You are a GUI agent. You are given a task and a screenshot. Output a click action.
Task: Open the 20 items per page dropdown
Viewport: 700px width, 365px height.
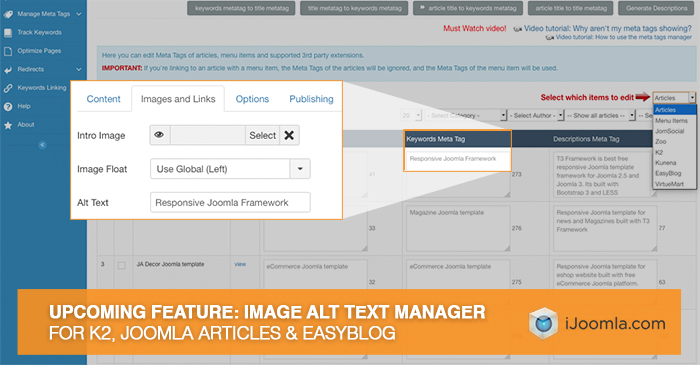pyautogui.click(x=411, y=116)
